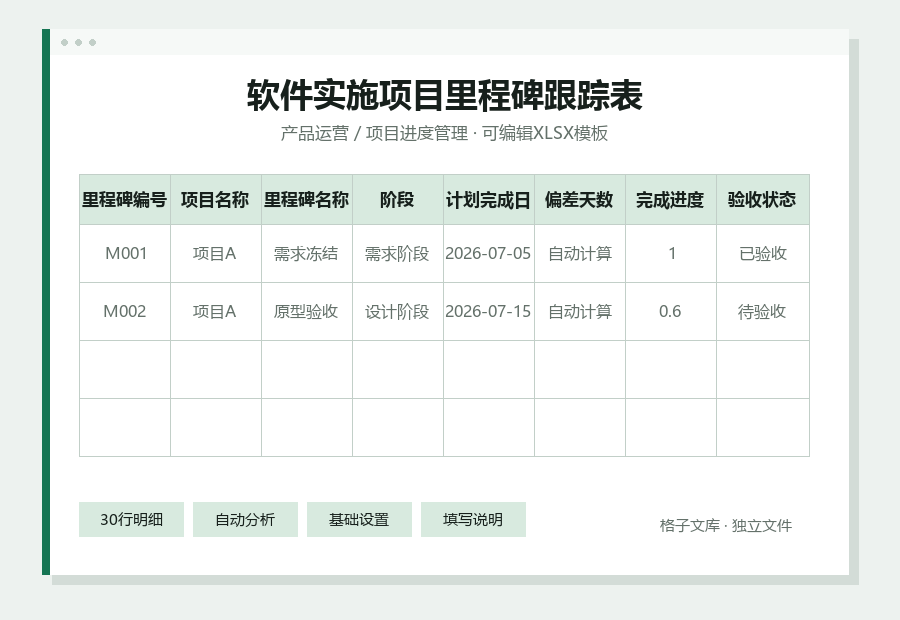
Task: Select the 完成进度 column header
Action: [670, 200]
